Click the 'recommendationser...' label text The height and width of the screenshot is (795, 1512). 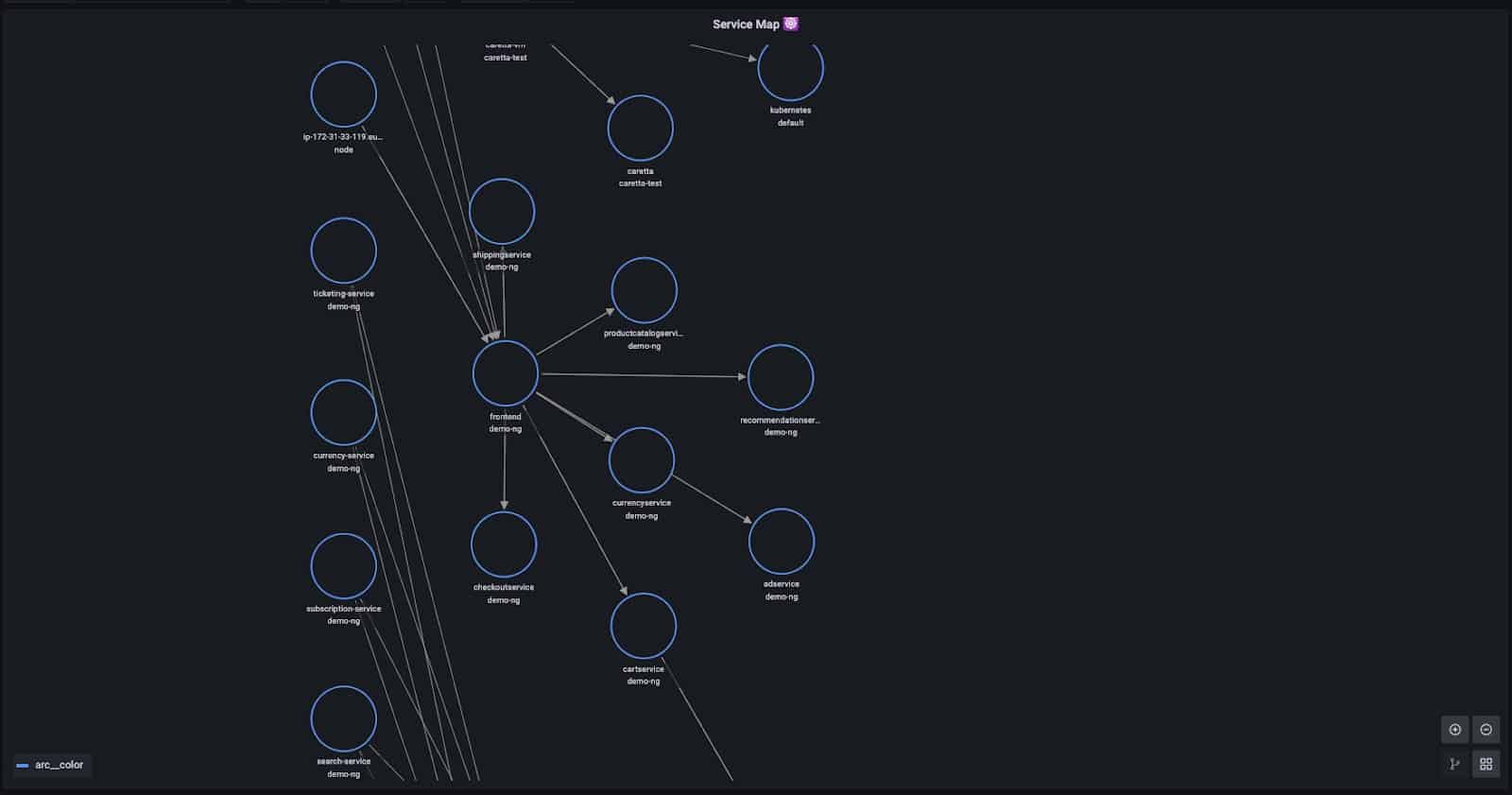[x=781, y=421]
